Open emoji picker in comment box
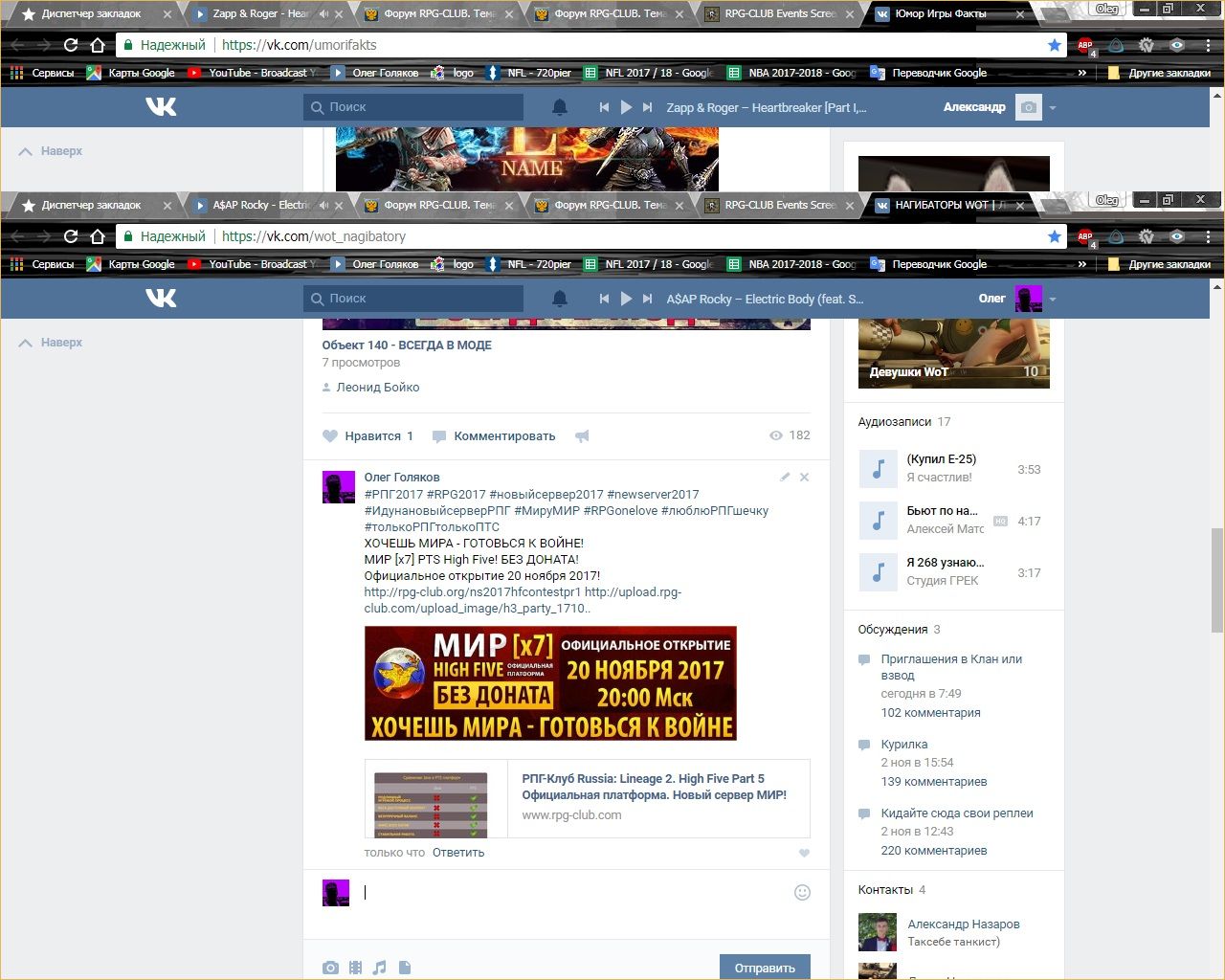 click(x=803, y=892)
